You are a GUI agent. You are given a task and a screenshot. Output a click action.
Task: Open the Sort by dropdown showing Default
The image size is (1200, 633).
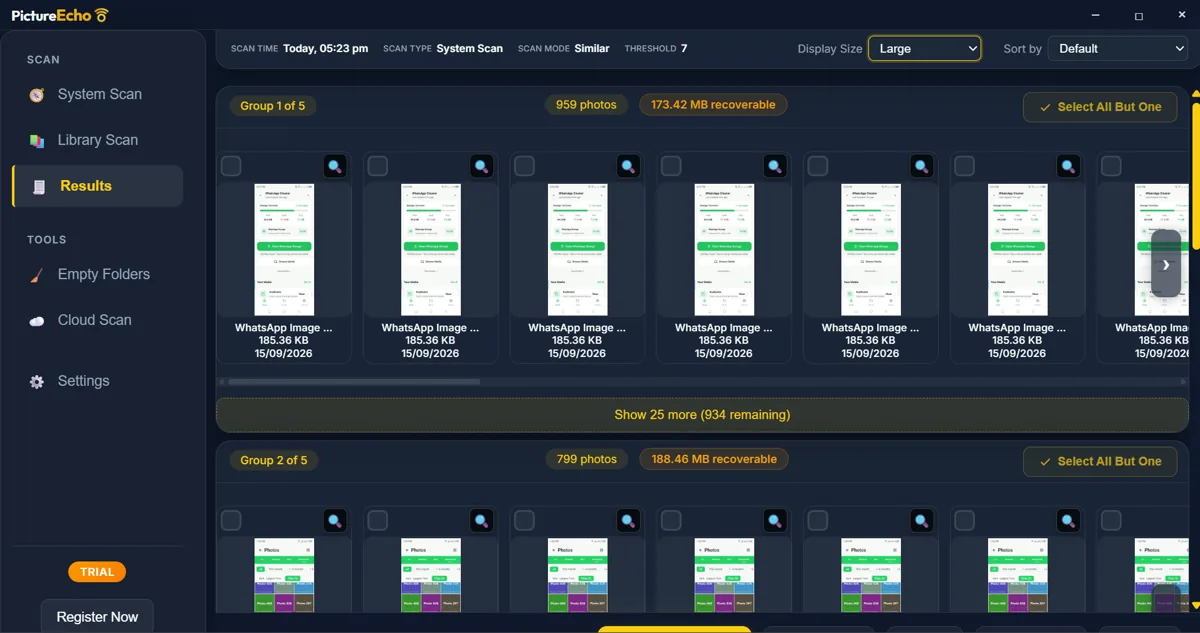click(1117, 48)
